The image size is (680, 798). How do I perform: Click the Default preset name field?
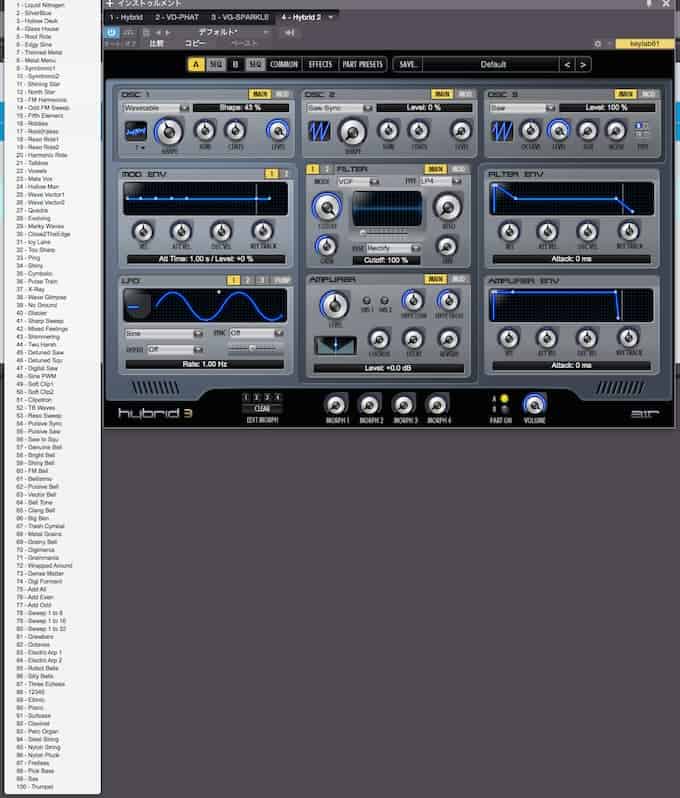[x=491, y=65]
